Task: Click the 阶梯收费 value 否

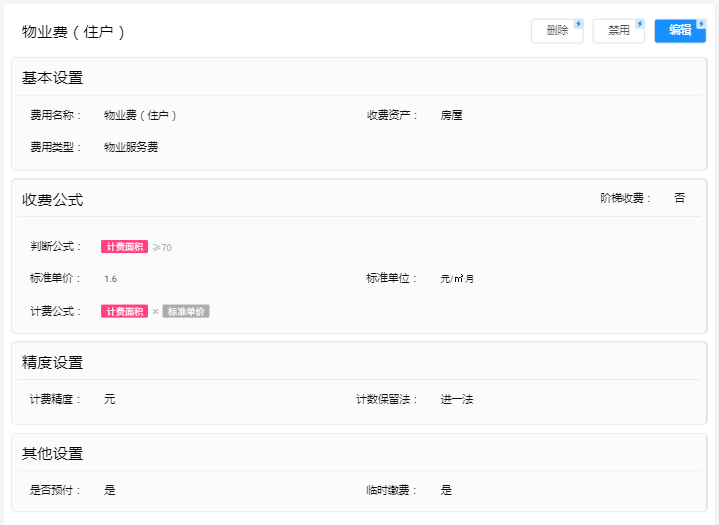Action: point(679,198)
